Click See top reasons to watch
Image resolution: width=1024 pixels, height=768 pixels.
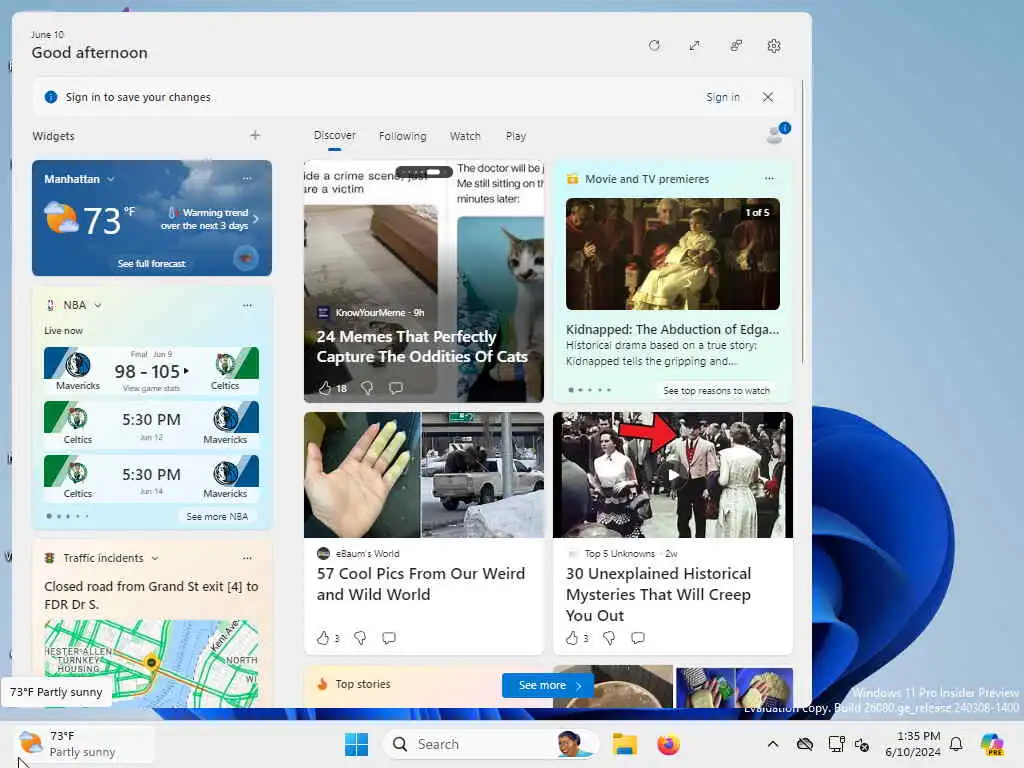coord(716,391)
